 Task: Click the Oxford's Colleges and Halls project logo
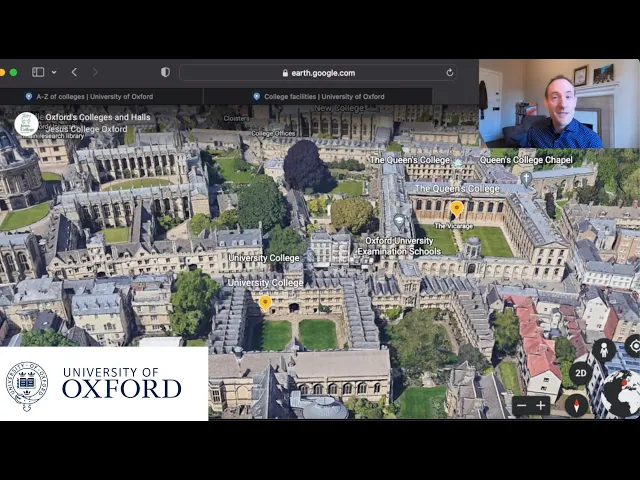26,124
